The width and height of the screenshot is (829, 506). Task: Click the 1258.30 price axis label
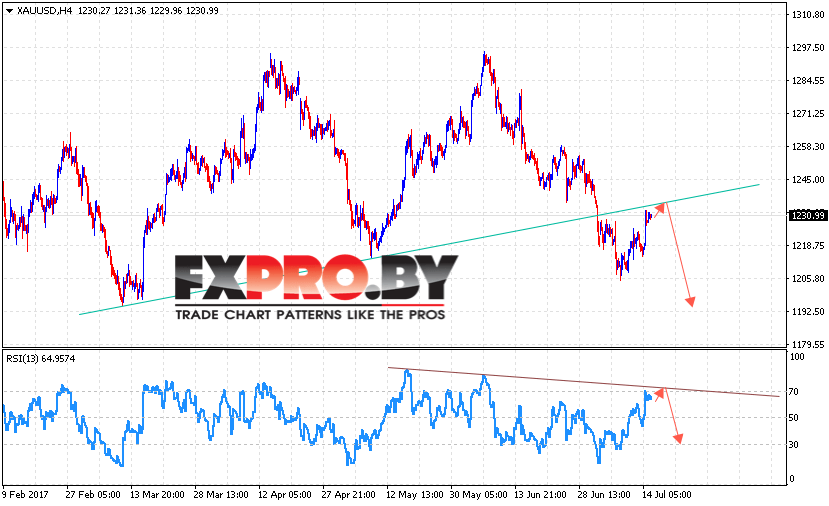808,146
